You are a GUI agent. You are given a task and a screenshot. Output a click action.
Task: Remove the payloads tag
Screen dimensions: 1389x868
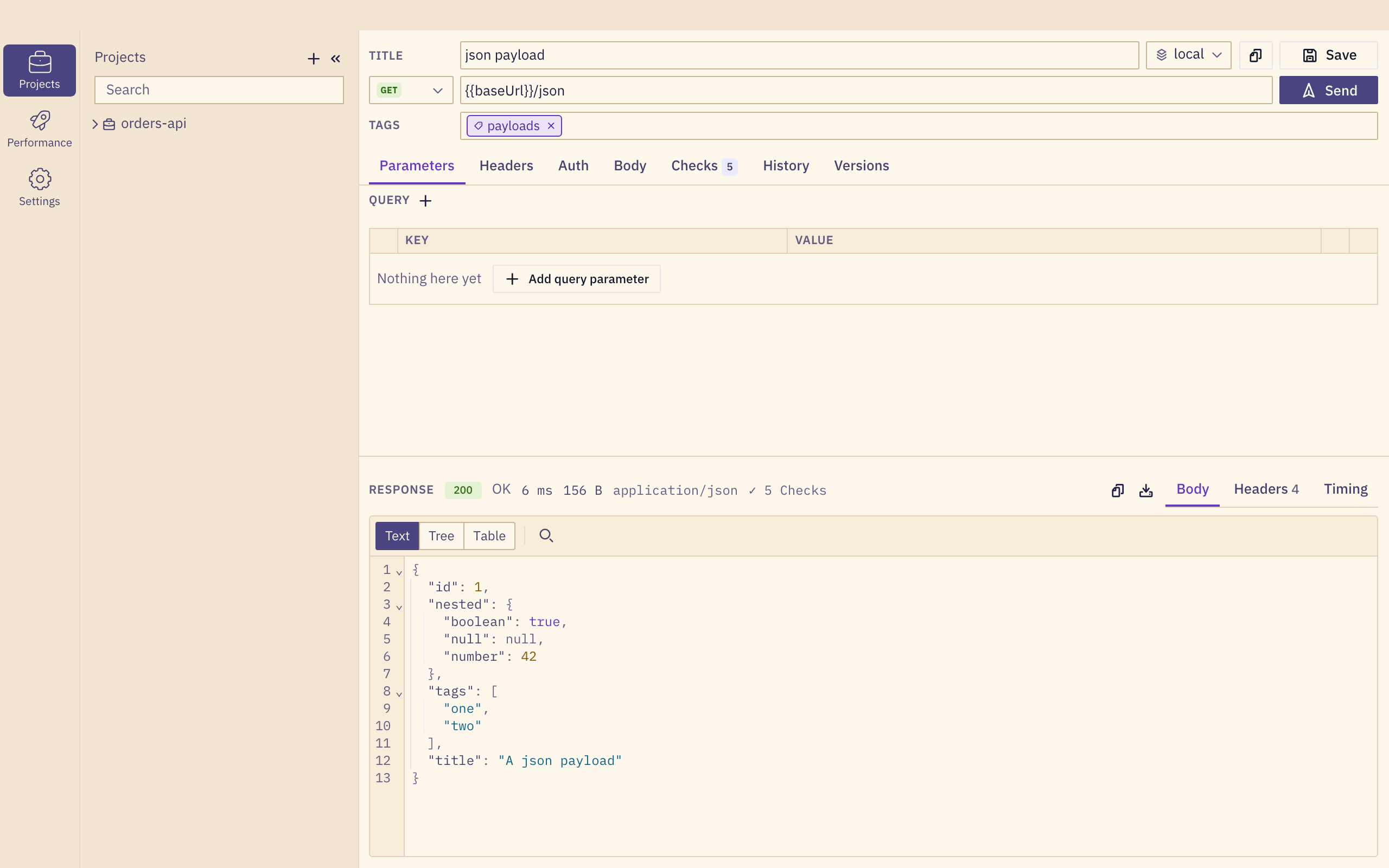(551, 126)
